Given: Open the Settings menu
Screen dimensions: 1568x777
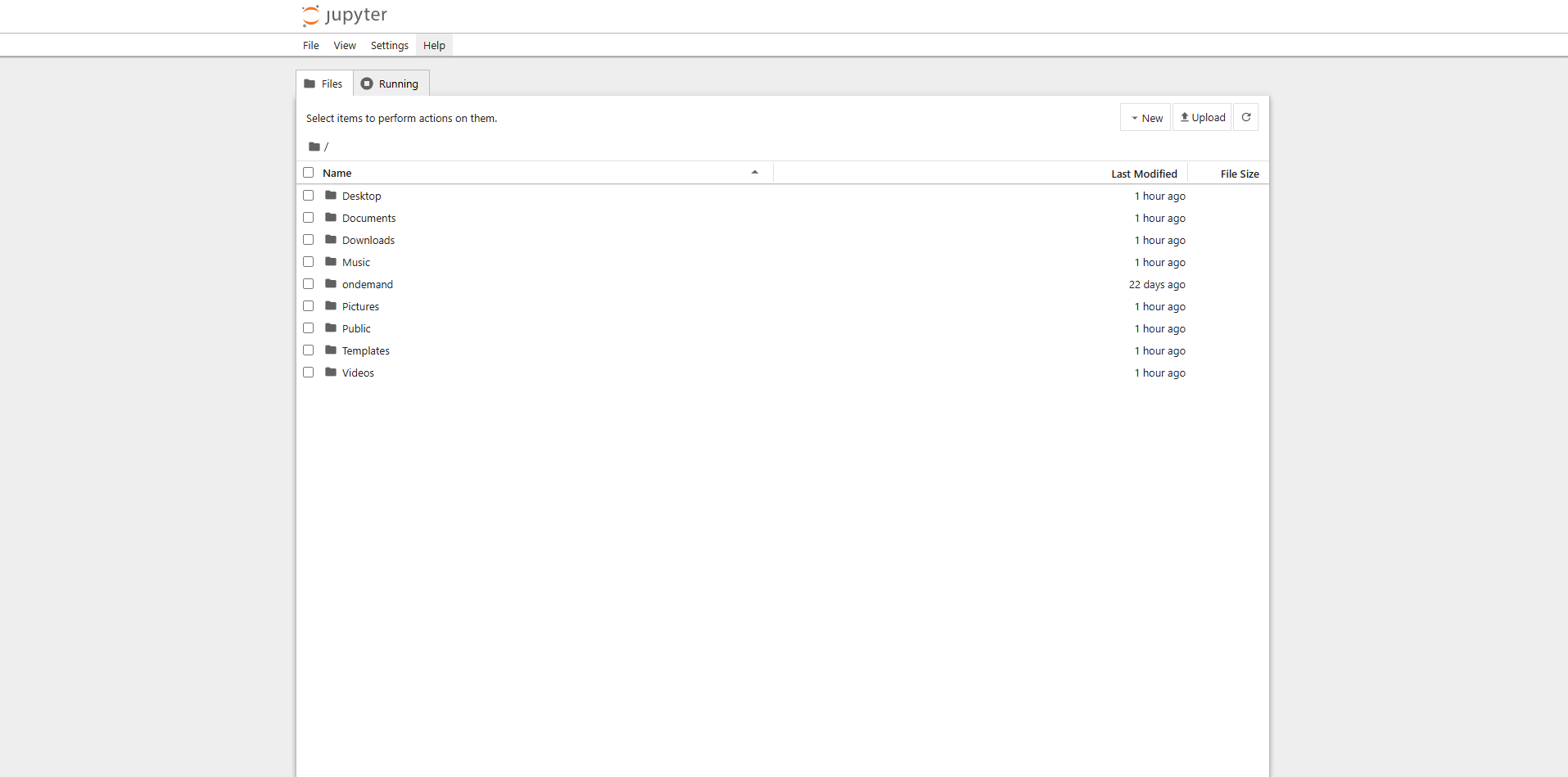Looking at the screenshot, I should pos(389,46).
